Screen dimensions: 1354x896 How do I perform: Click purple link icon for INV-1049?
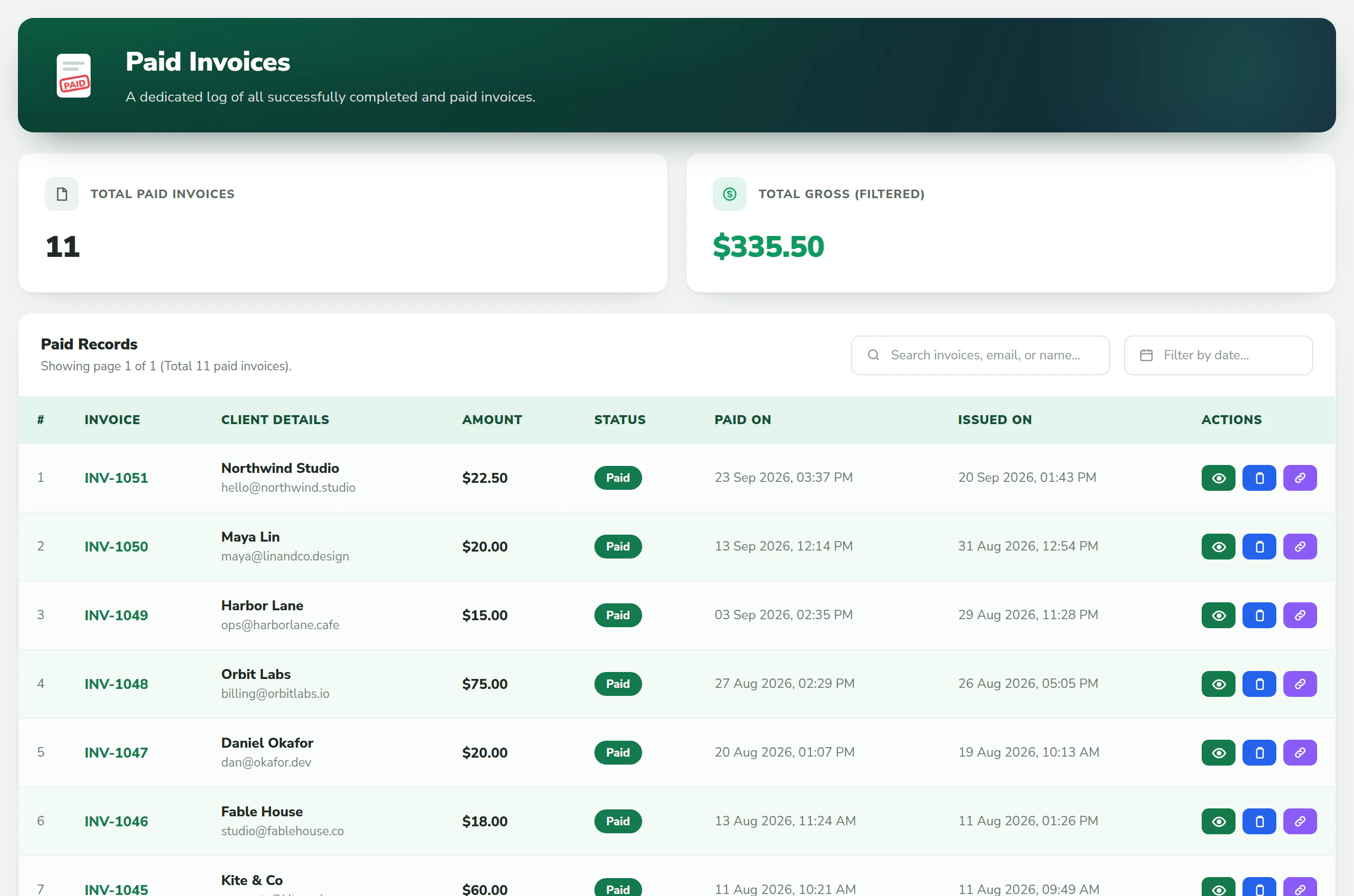1300,615
